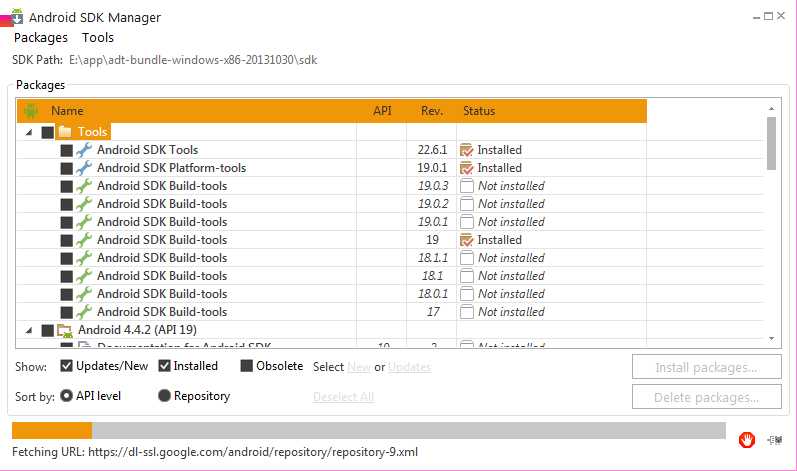Click the Android SDK Platform-tools wrench icon

pos(84,168)
